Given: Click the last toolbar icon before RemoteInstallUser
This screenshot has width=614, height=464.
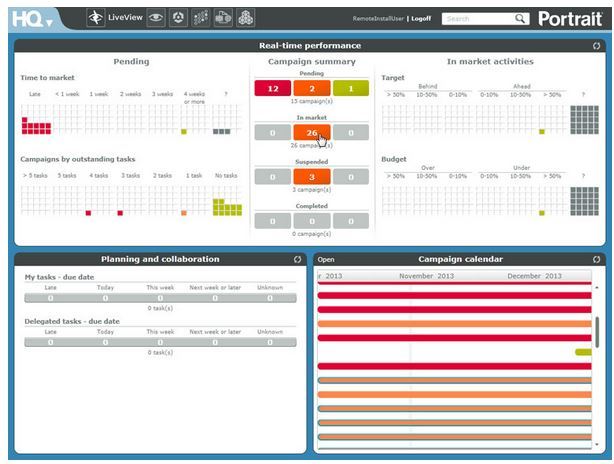Looking at the screenshot, I should click(246, 18).
